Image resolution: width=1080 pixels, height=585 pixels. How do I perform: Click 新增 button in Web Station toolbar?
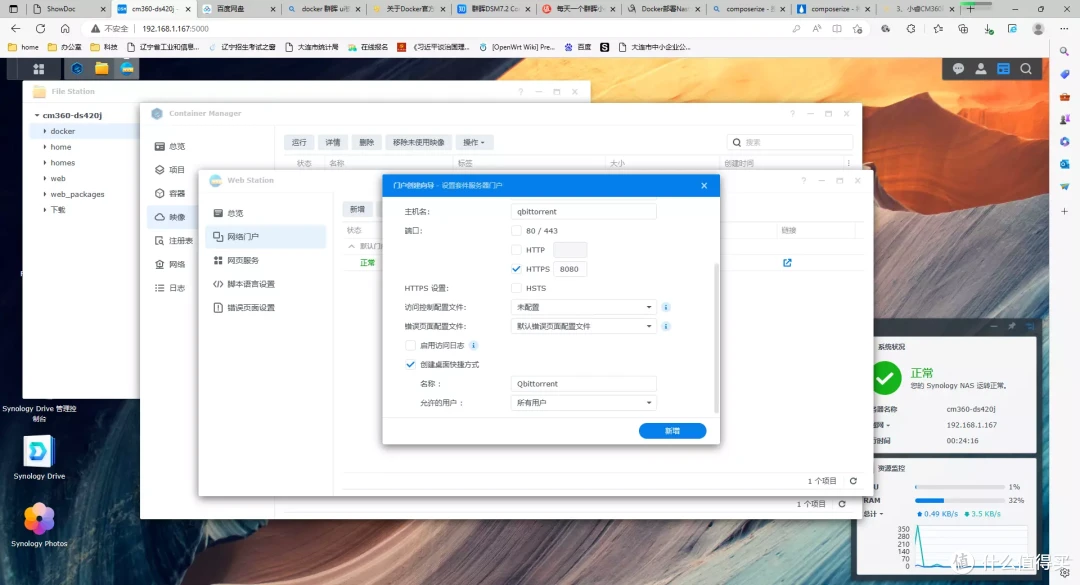tap(357, 209)
